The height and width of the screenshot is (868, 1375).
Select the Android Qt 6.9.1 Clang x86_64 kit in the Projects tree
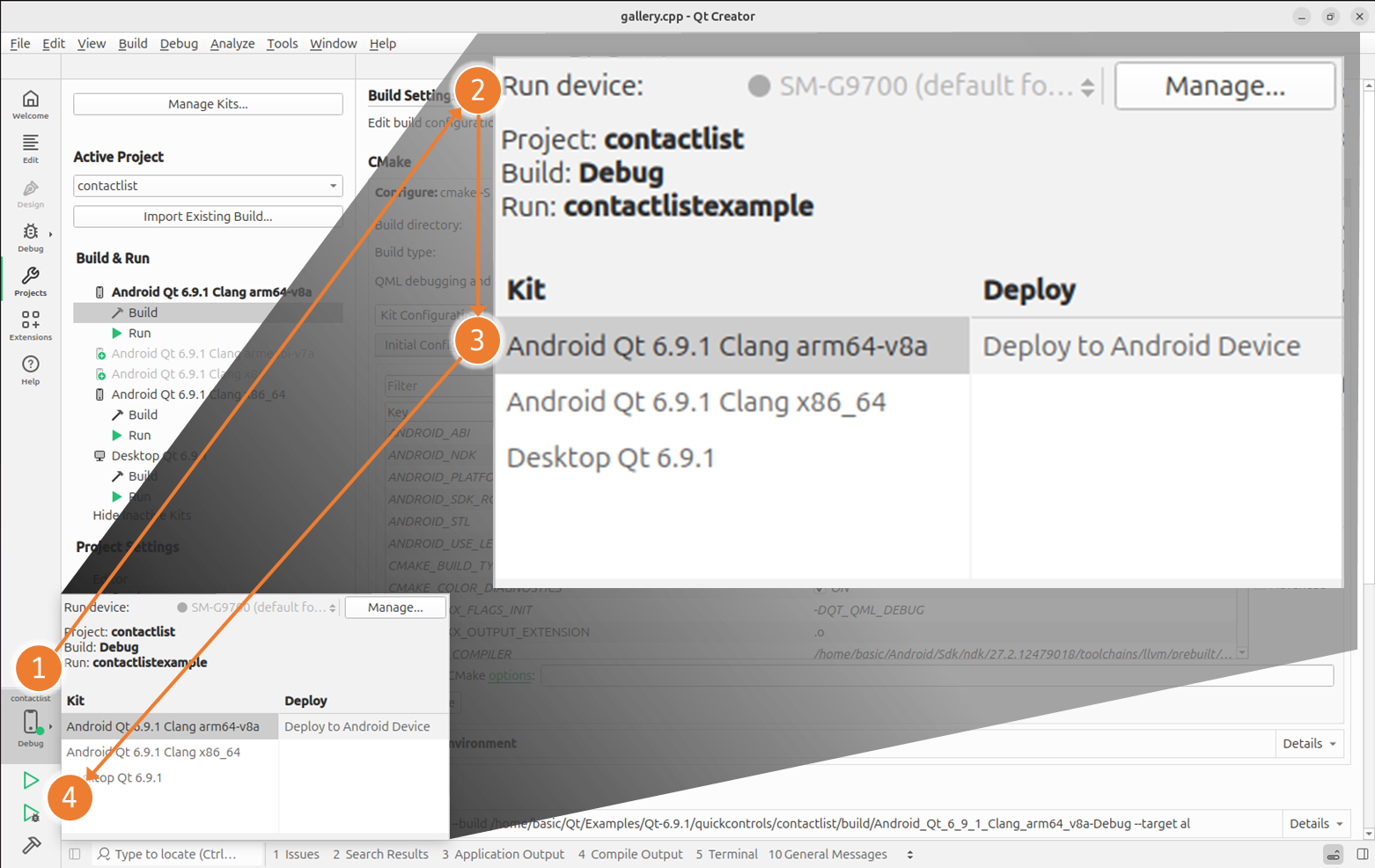click(198, 394)
